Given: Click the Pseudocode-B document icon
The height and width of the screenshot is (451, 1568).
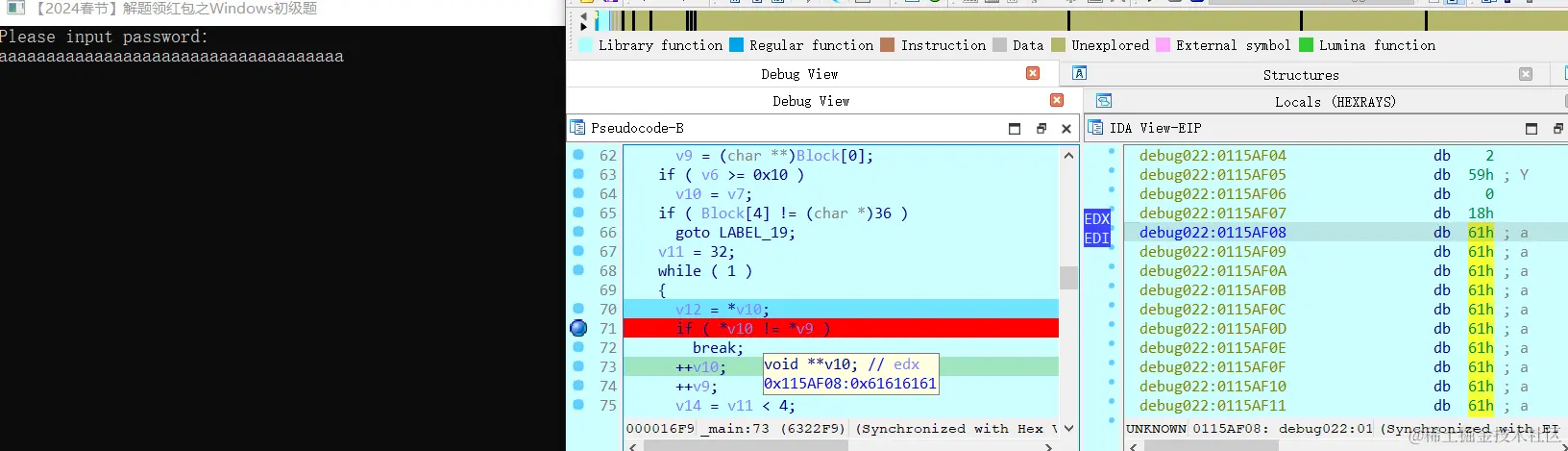Looking at the screenshot, I should 577,127.
